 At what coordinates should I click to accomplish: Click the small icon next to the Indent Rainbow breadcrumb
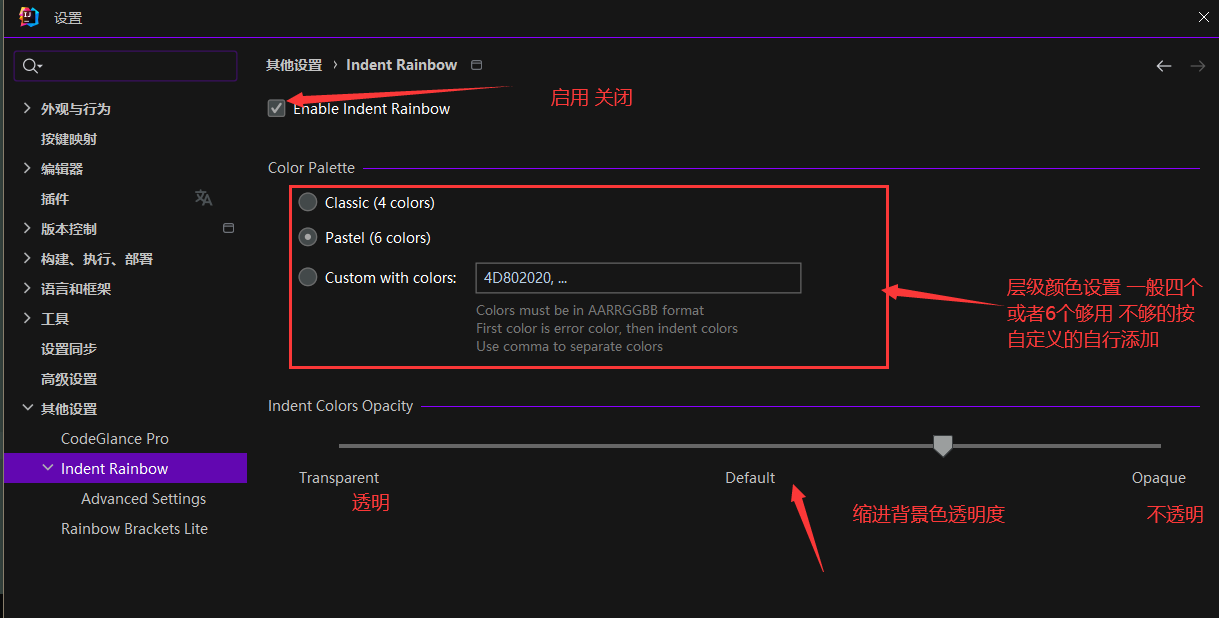point(476,65)
